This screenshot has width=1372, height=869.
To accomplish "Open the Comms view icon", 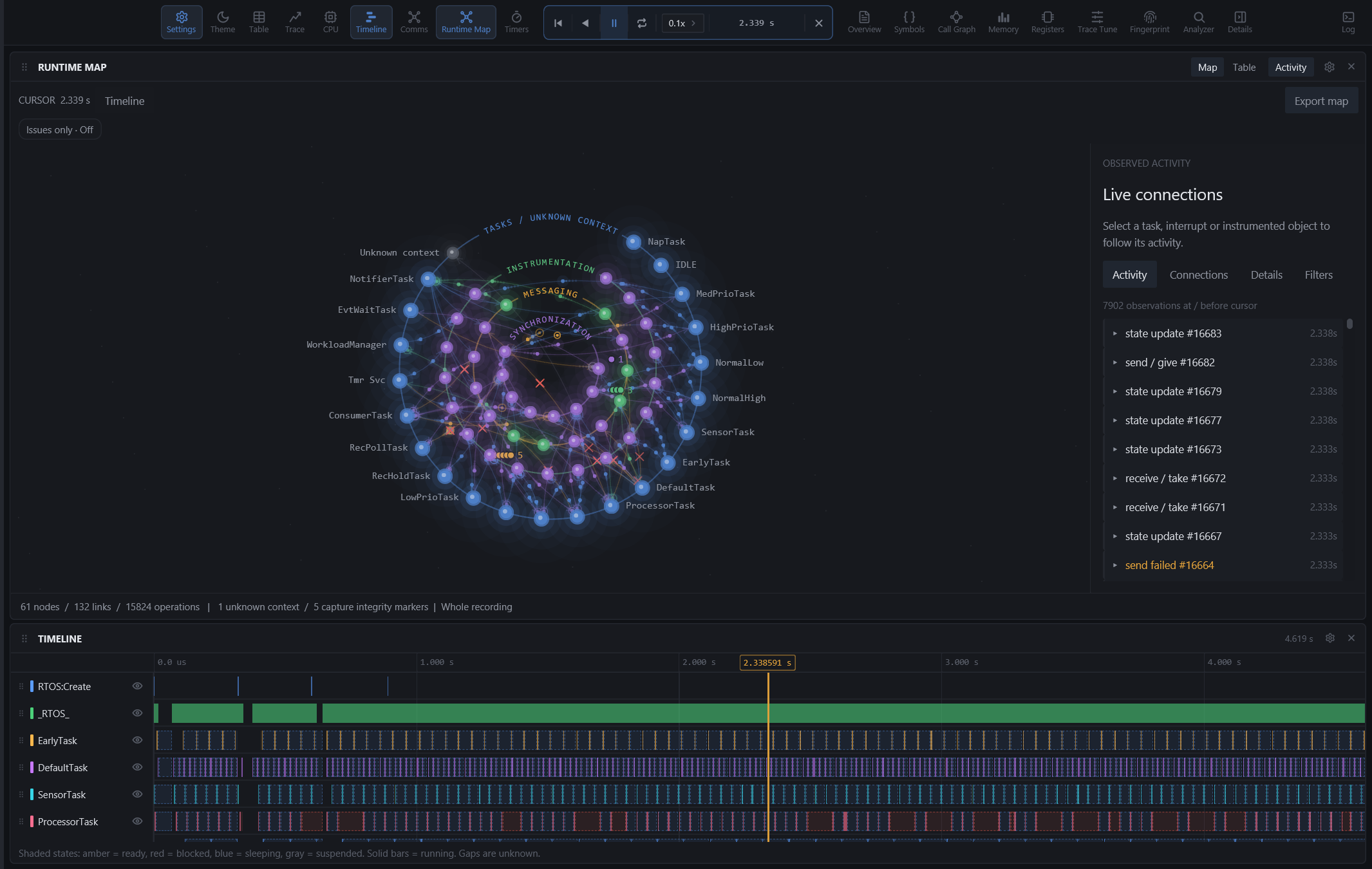I will (x=414, y=23).
